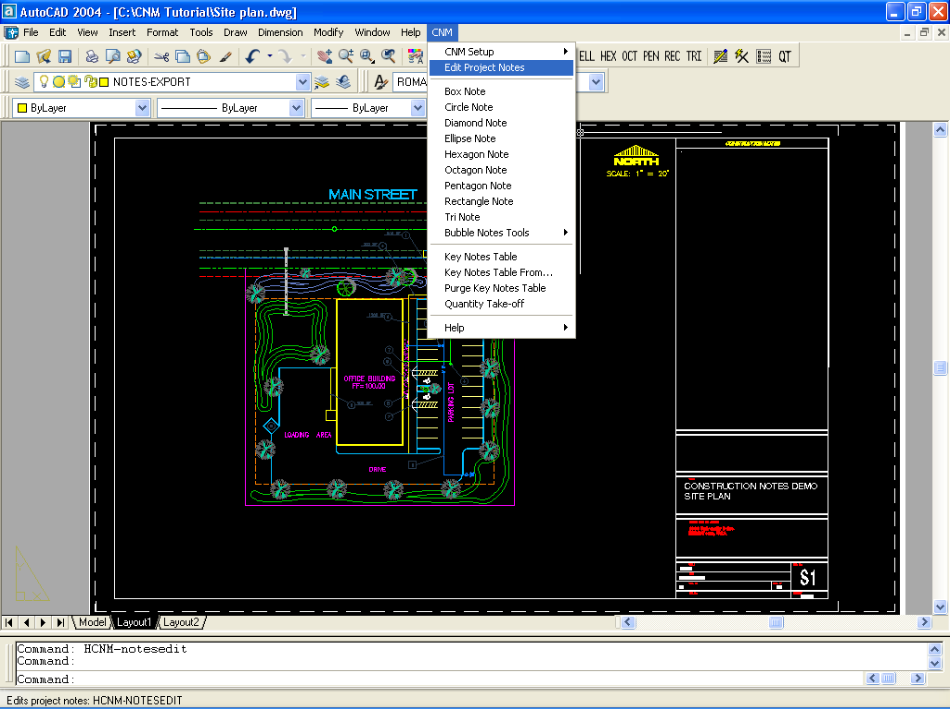Click the Undo arrow icon
Screen dimensions: 950x709
pyautogui.click(x=253, y=57)
